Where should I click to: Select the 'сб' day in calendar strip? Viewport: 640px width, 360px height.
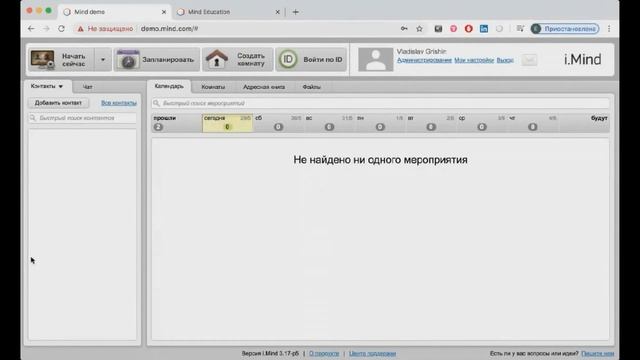[278, 123]
